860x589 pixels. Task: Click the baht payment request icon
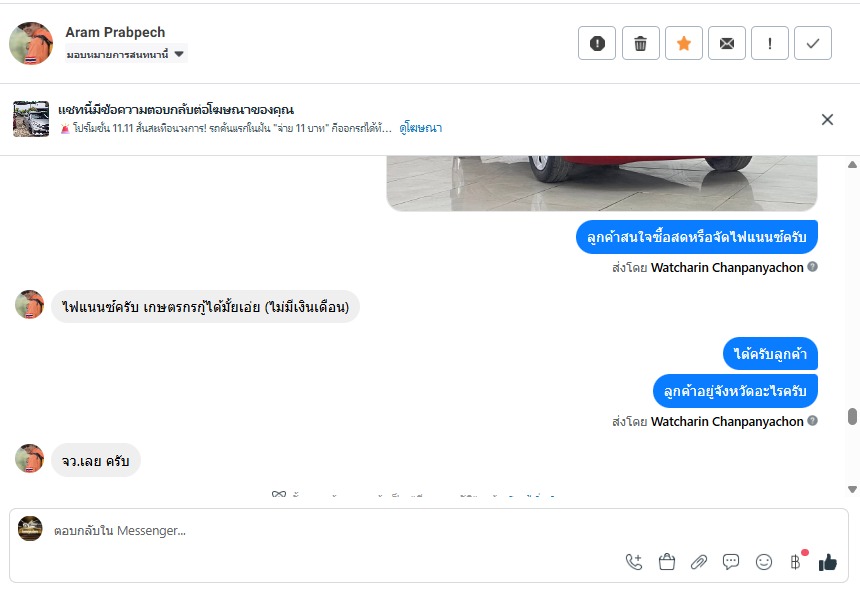[796, 562]
